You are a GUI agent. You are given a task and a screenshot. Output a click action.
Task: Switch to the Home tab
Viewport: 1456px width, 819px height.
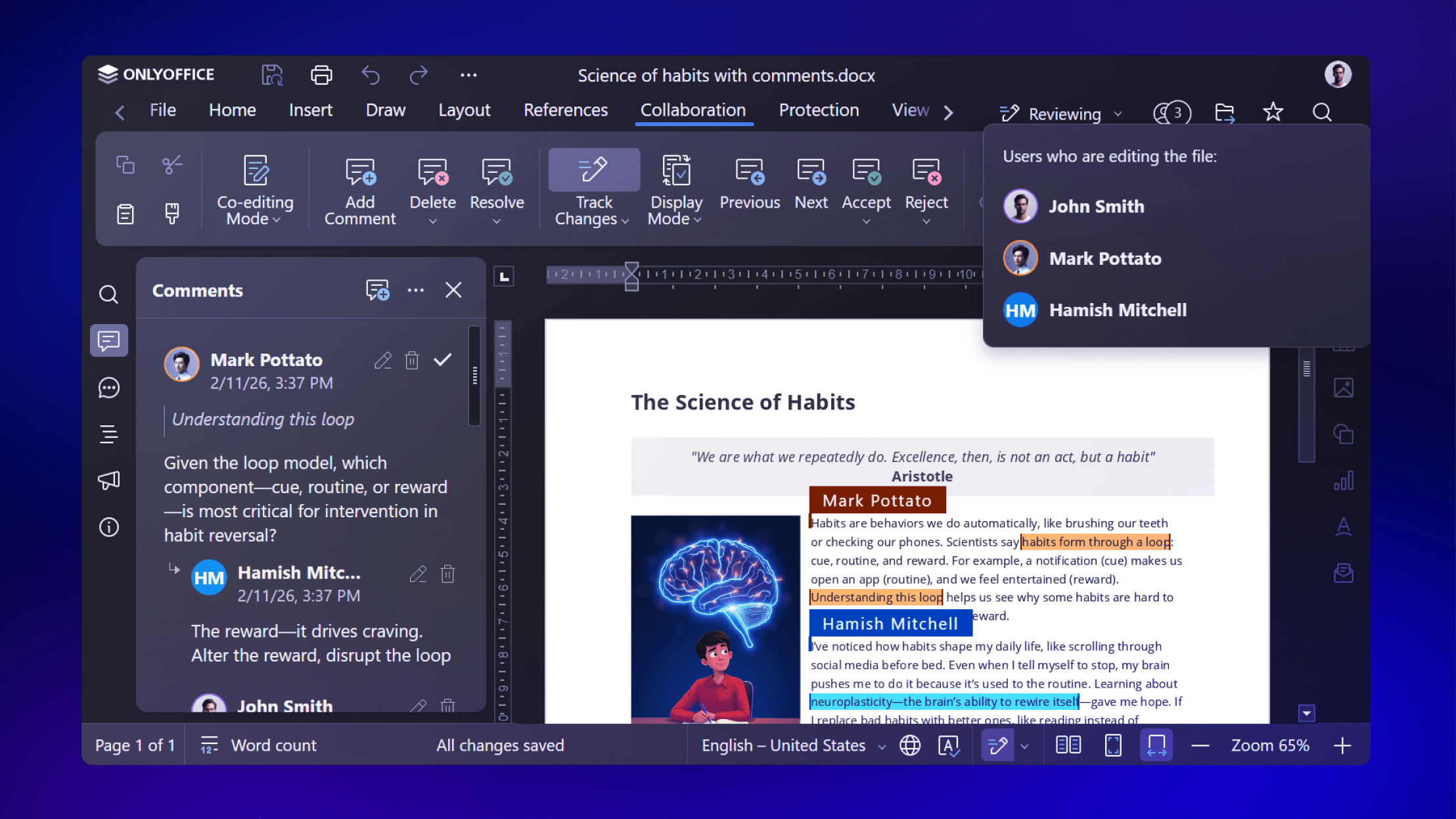[x=232, y=110]
